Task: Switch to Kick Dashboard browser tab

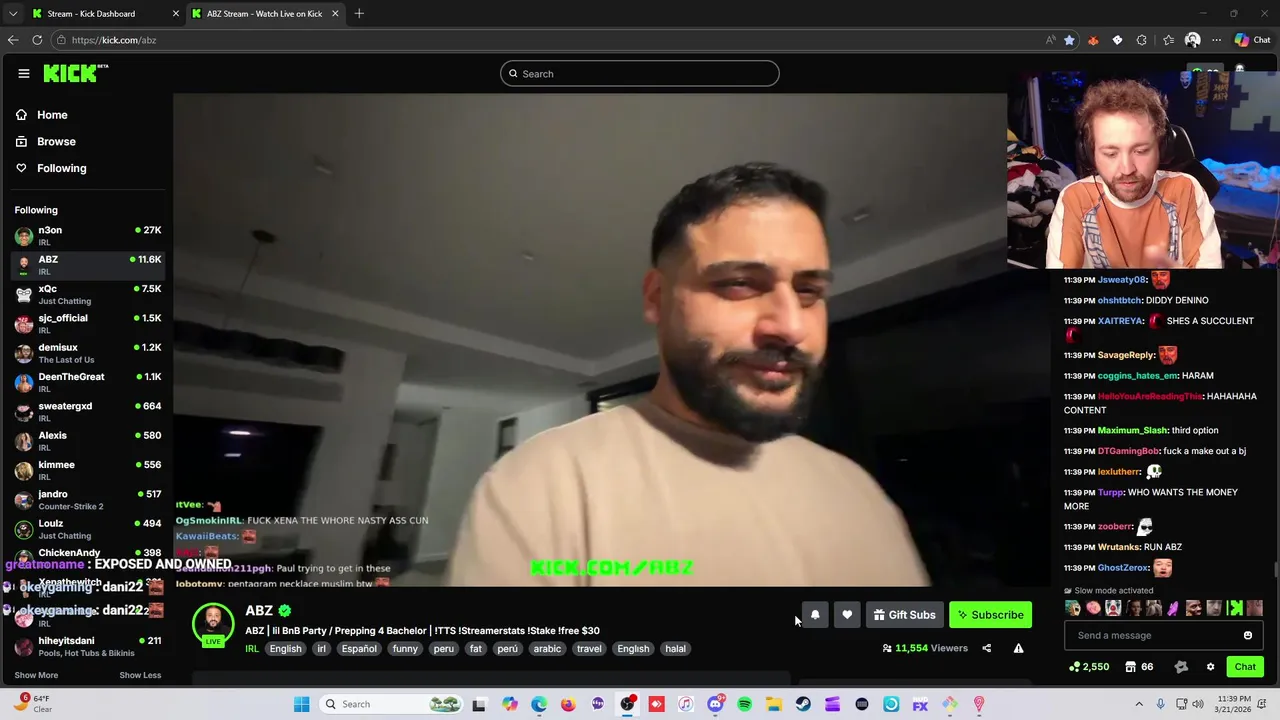Action: point(104,14)
